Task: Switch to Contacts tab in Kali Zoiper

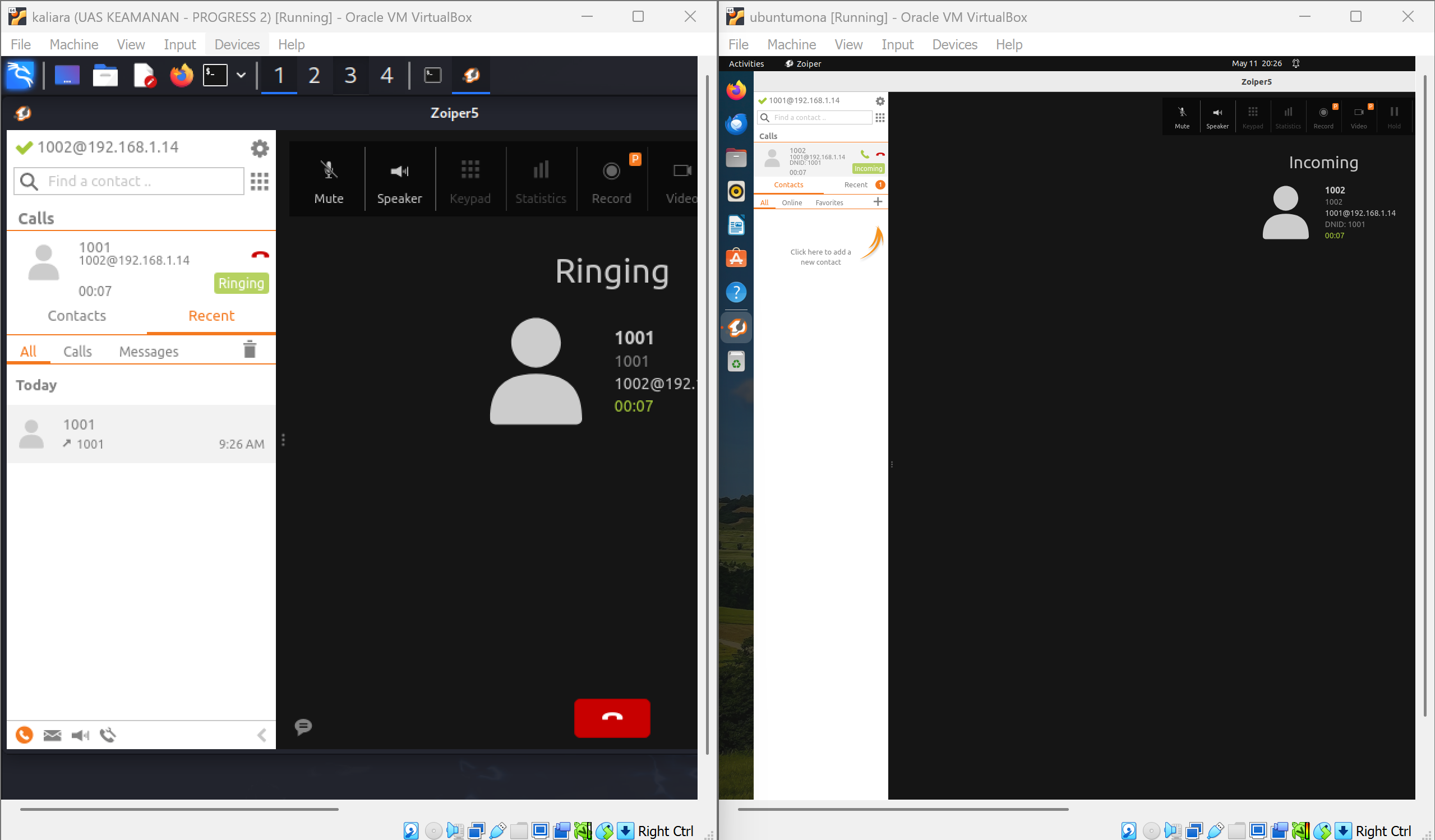Action: point(77,316)
